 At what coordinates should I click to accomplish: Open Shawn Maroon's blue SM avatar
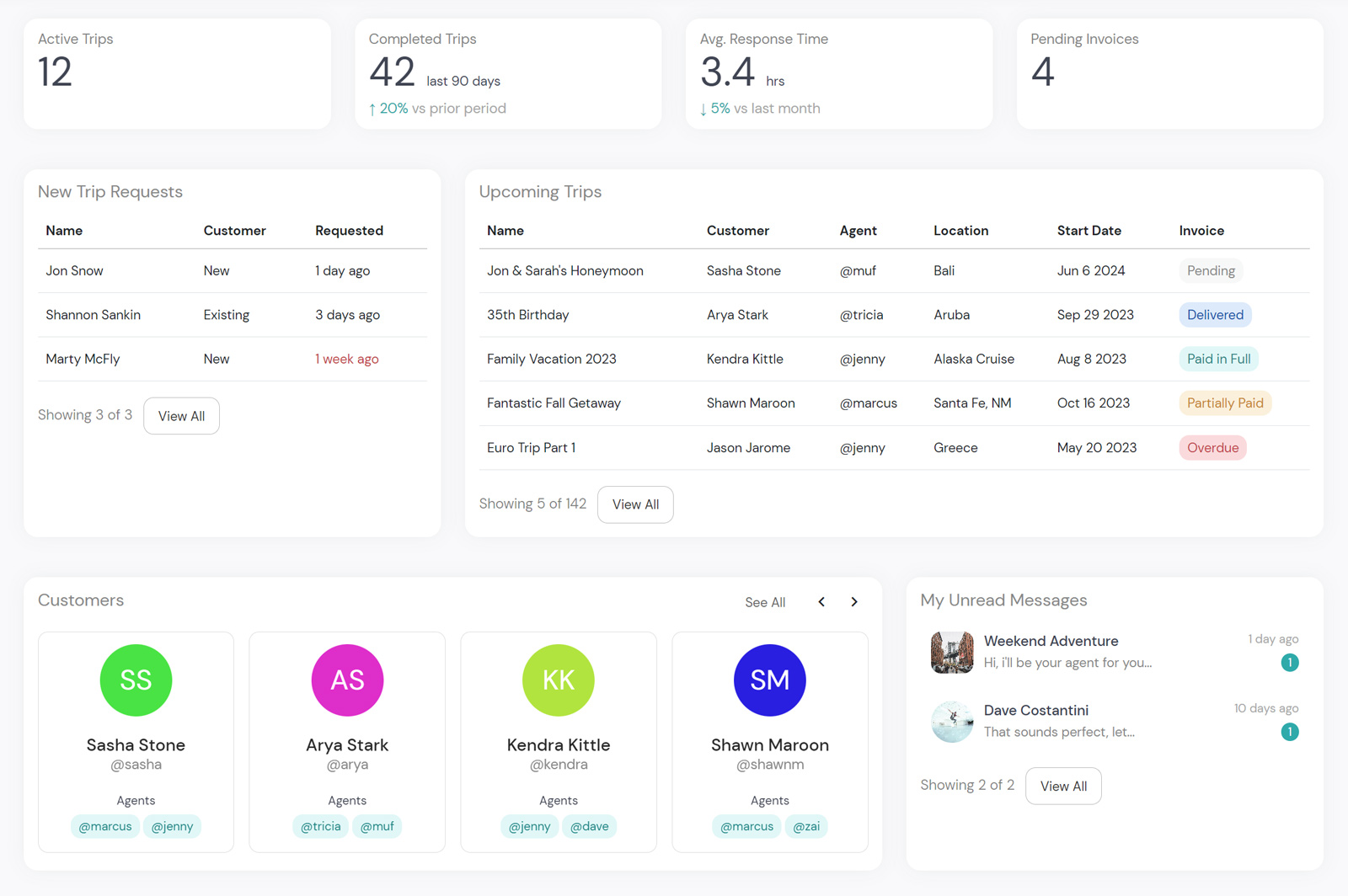pos(769,680)
